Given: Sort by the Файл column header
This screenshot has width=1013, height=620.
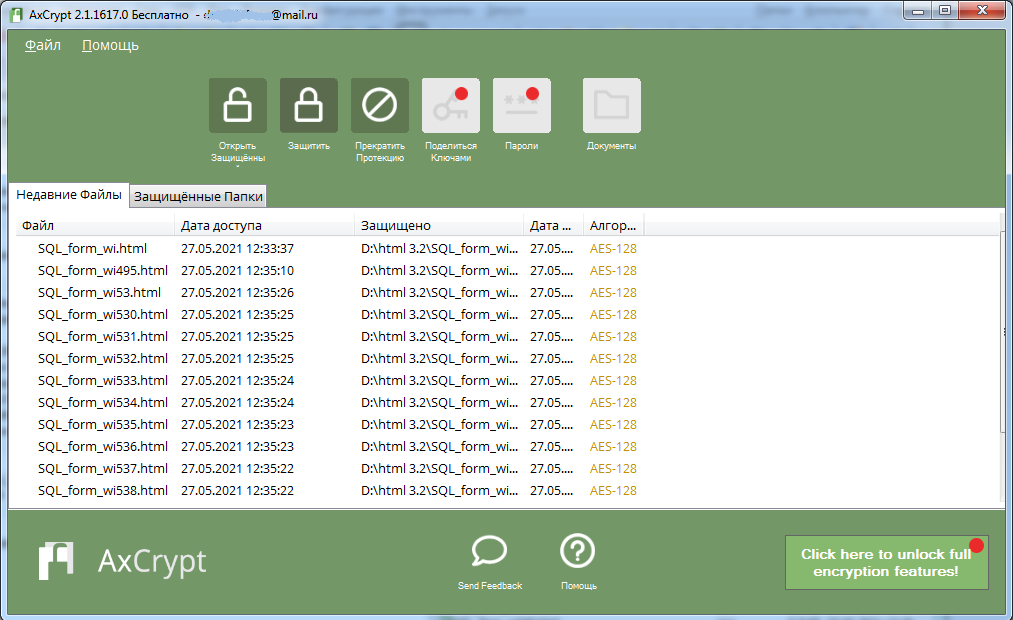Looking at the screenshot, I should 95,225.
